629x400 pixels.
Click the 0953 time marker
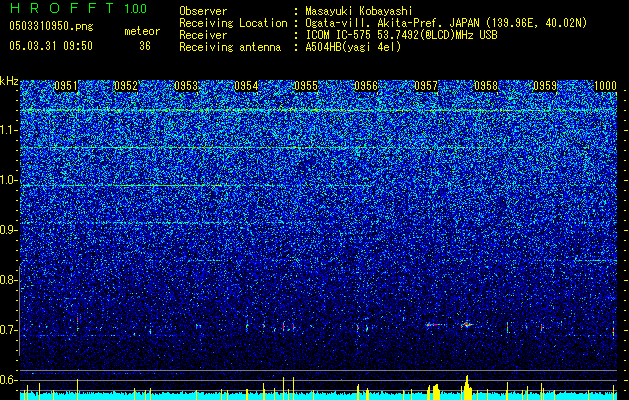coord(186,86)
